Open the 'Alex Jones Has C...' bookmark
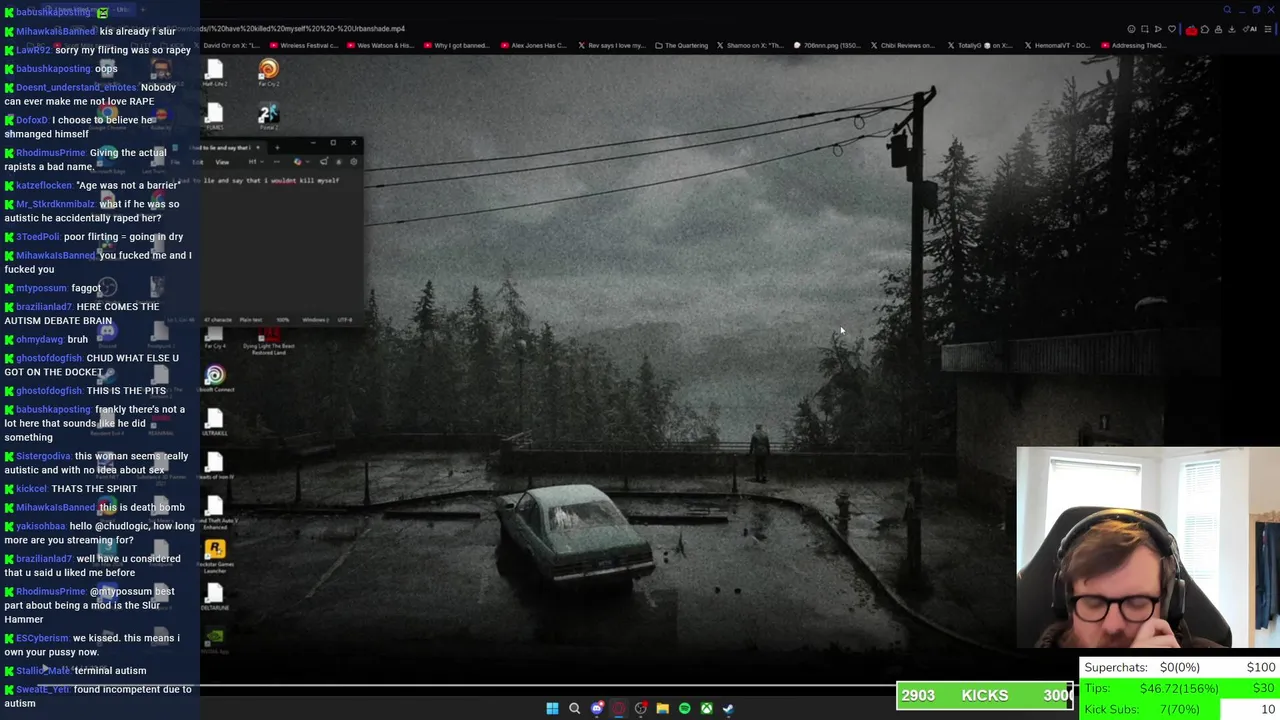 [533, 45]
